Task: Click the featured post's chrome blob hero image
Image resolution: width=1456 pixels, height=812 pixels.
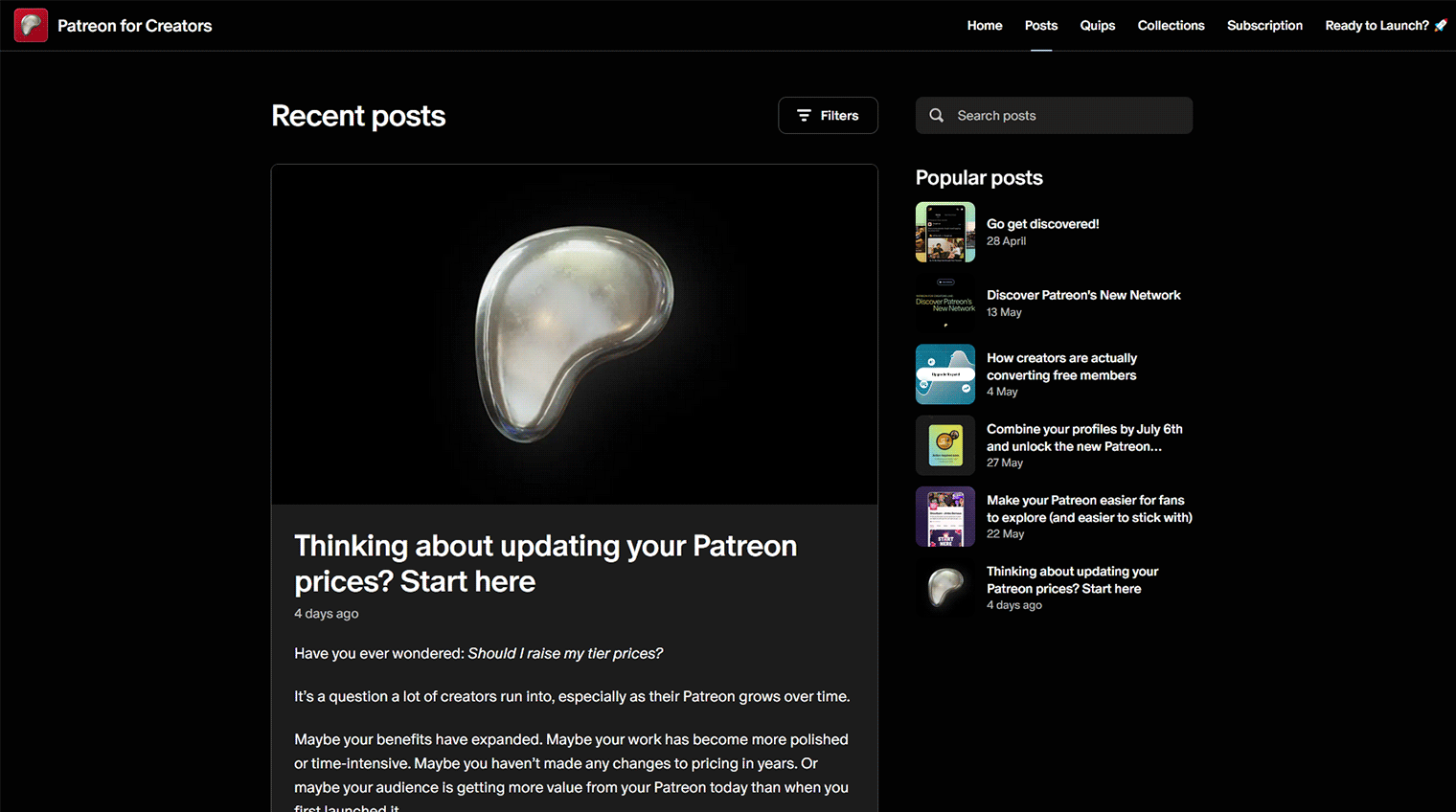Action: point(575,334)
